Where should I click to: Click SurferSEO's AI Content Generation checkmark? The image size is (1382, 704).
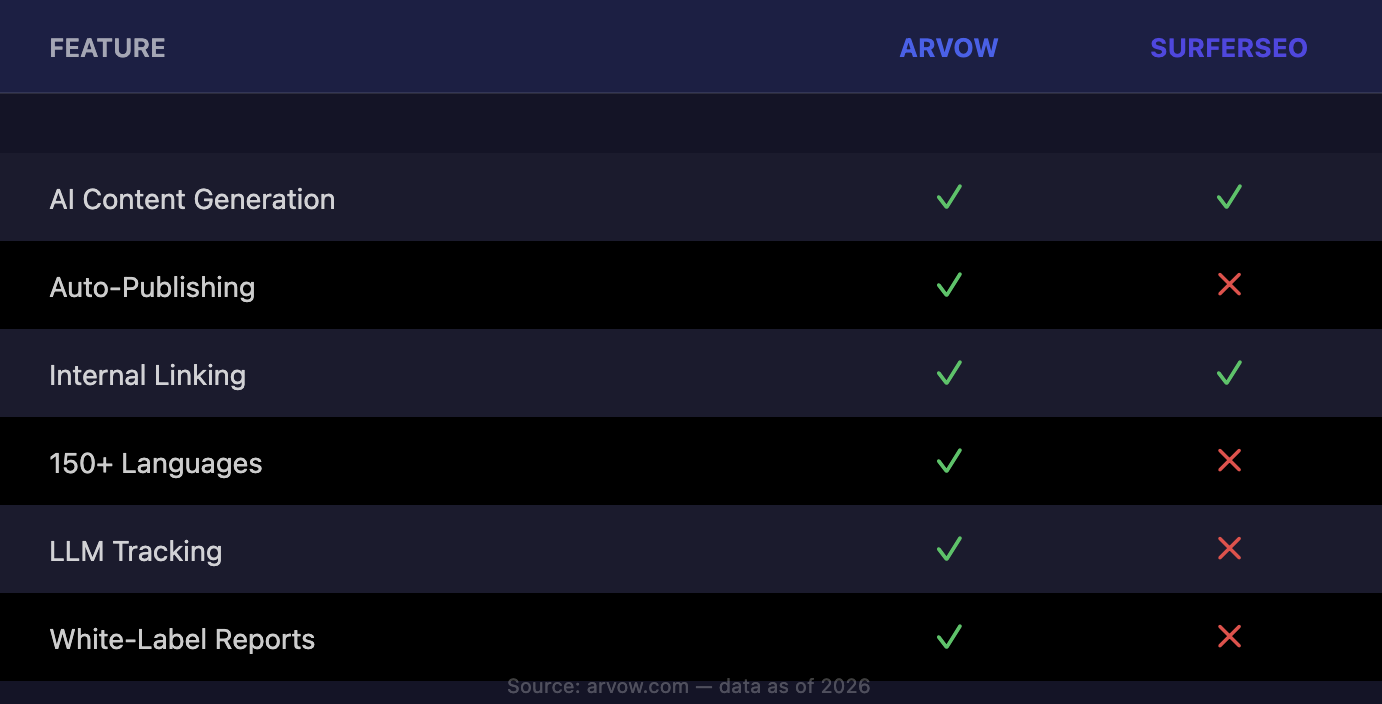click(x=1229, y=197)
